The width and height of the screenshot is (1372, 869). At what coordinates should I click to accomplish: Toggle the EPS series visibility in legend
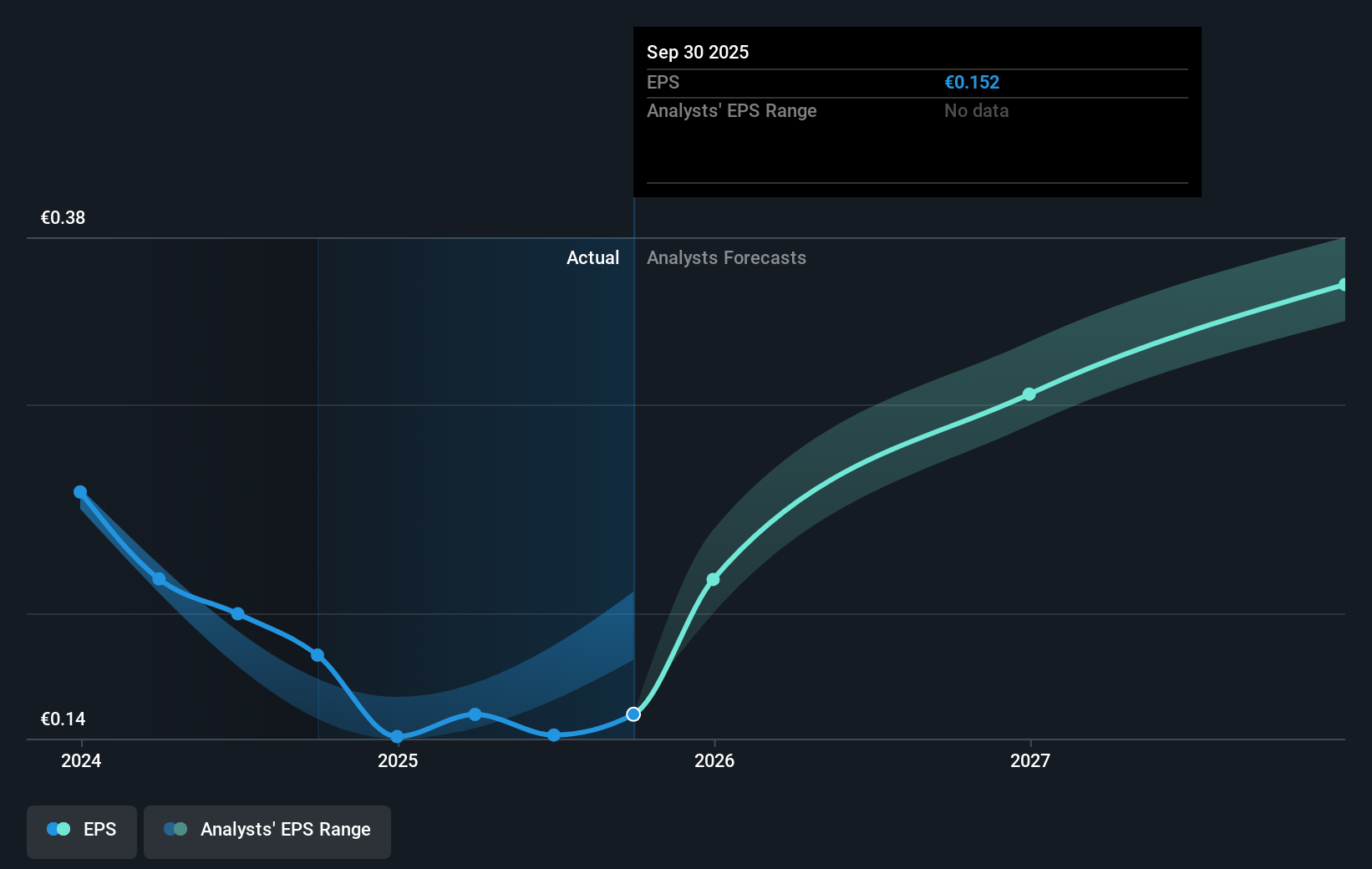coord(81,831)
